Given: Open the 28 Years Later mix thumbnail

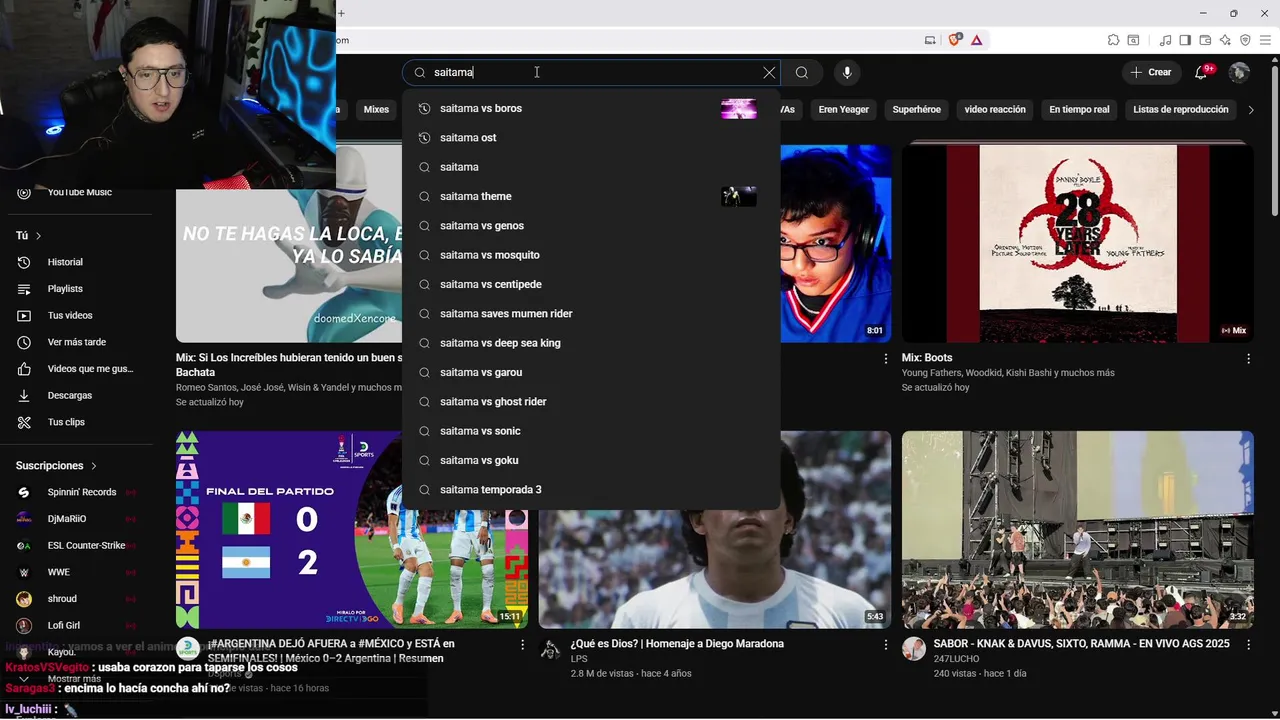Looking at the screenshot, I should coord(1077,243).
